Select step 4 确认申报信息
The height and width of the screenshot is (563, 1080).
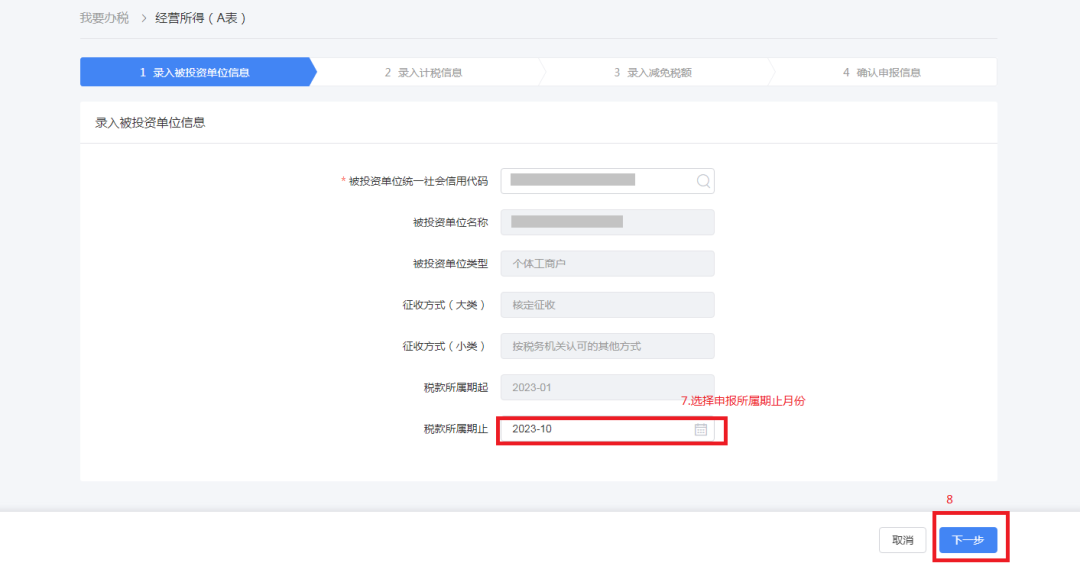(x=882, y=72)
